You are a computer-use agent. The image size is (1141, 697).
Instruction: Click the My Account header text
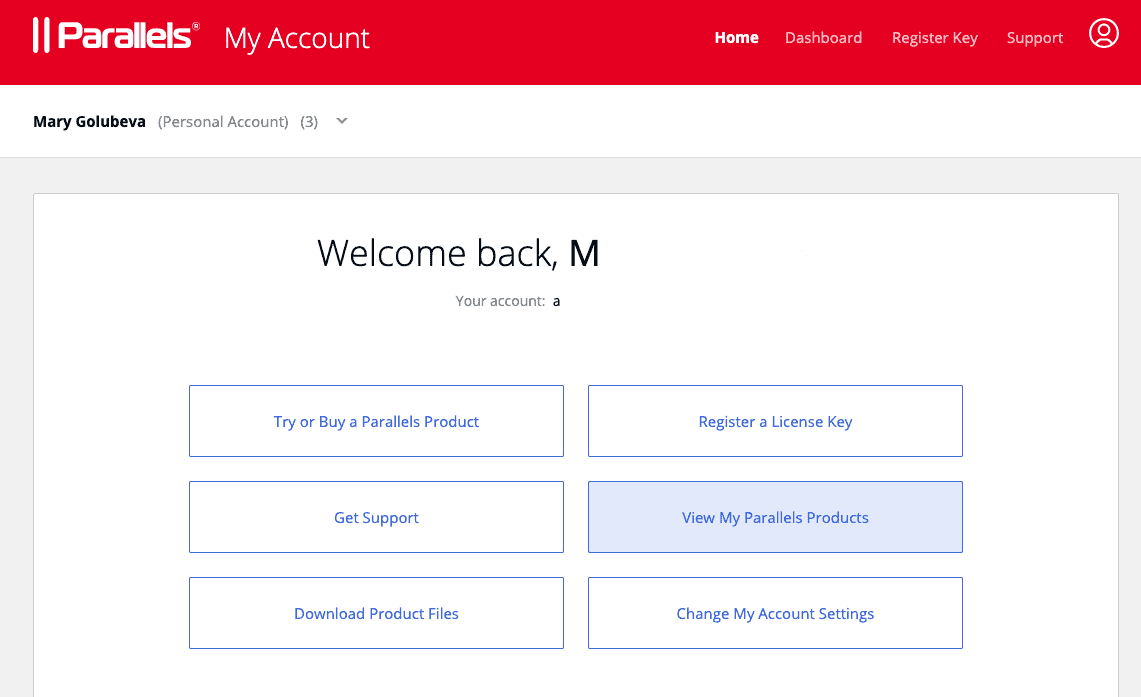click(x=296, y=38)
